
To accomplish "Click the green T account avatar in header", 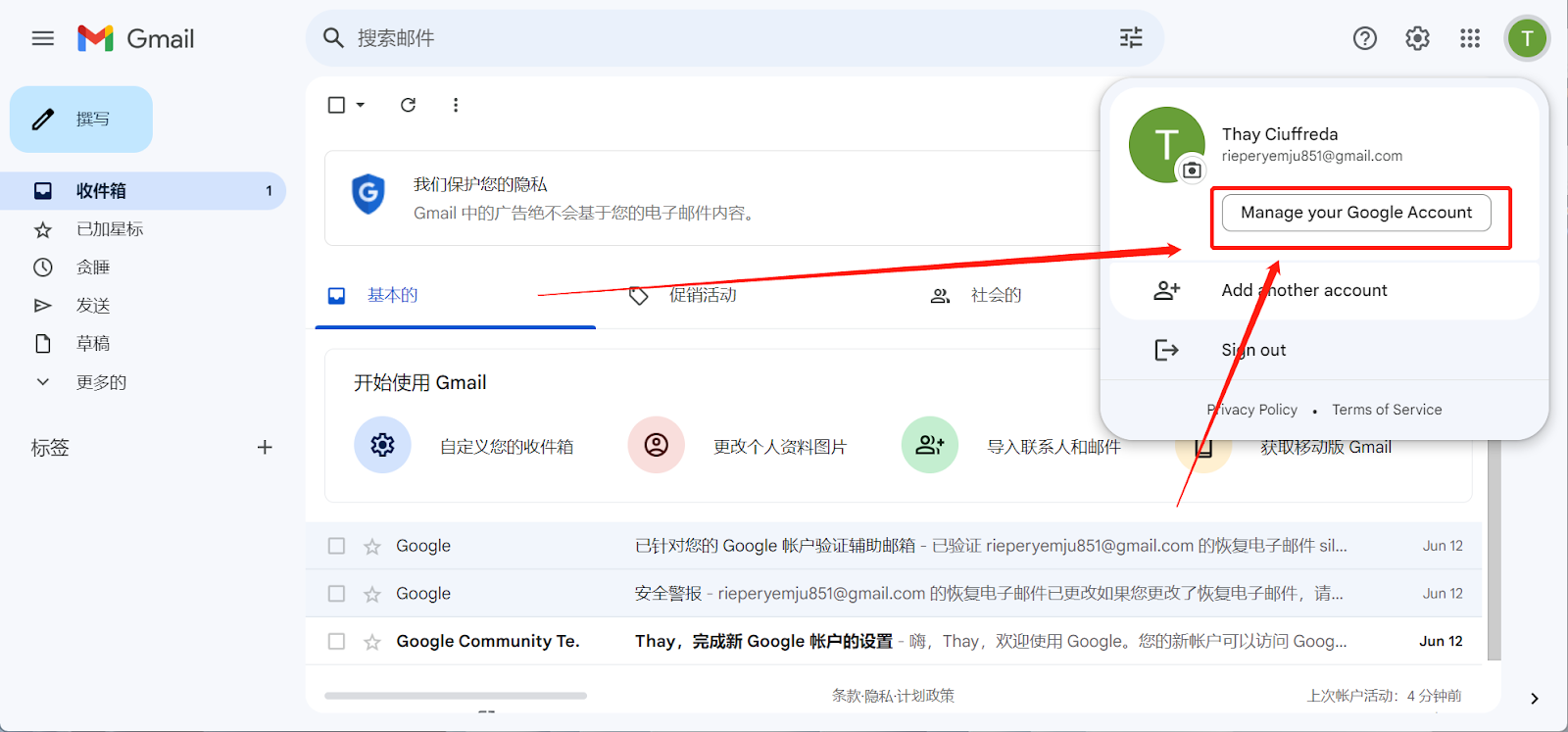I will point(1527,38).
